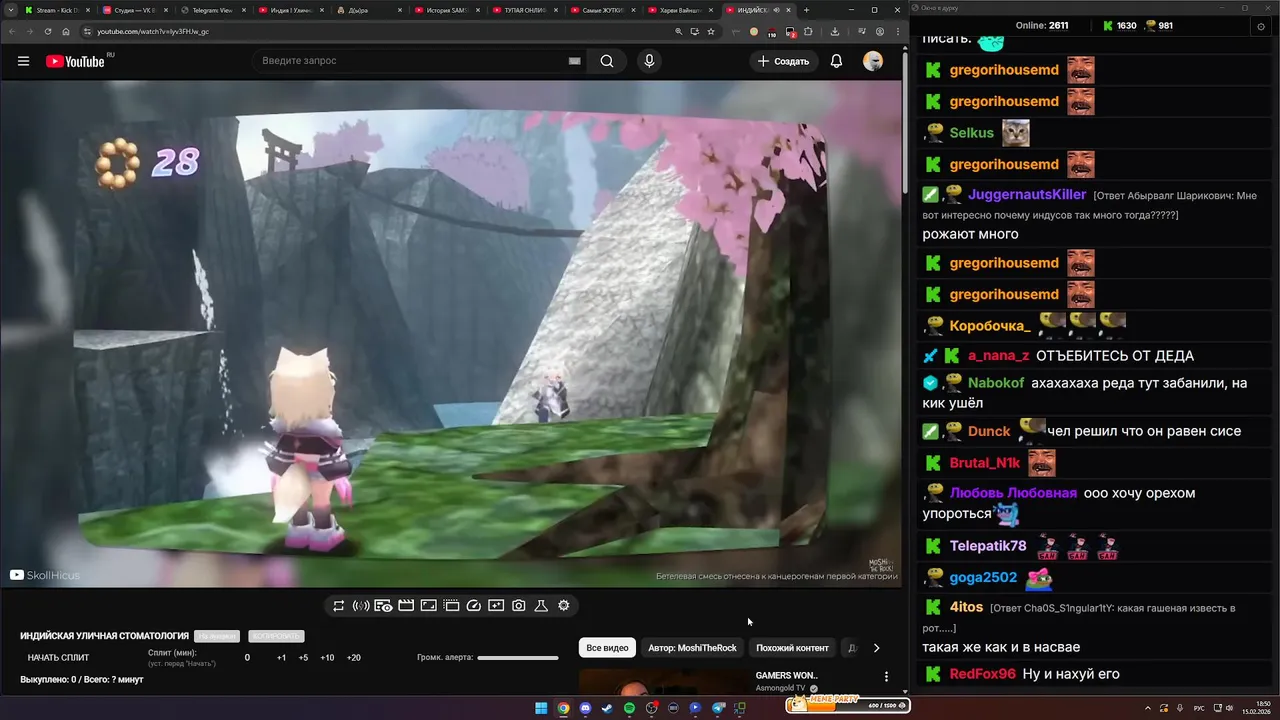Click the loop icon in player toolbar
1280x720 pixels.
click(339, 606)
